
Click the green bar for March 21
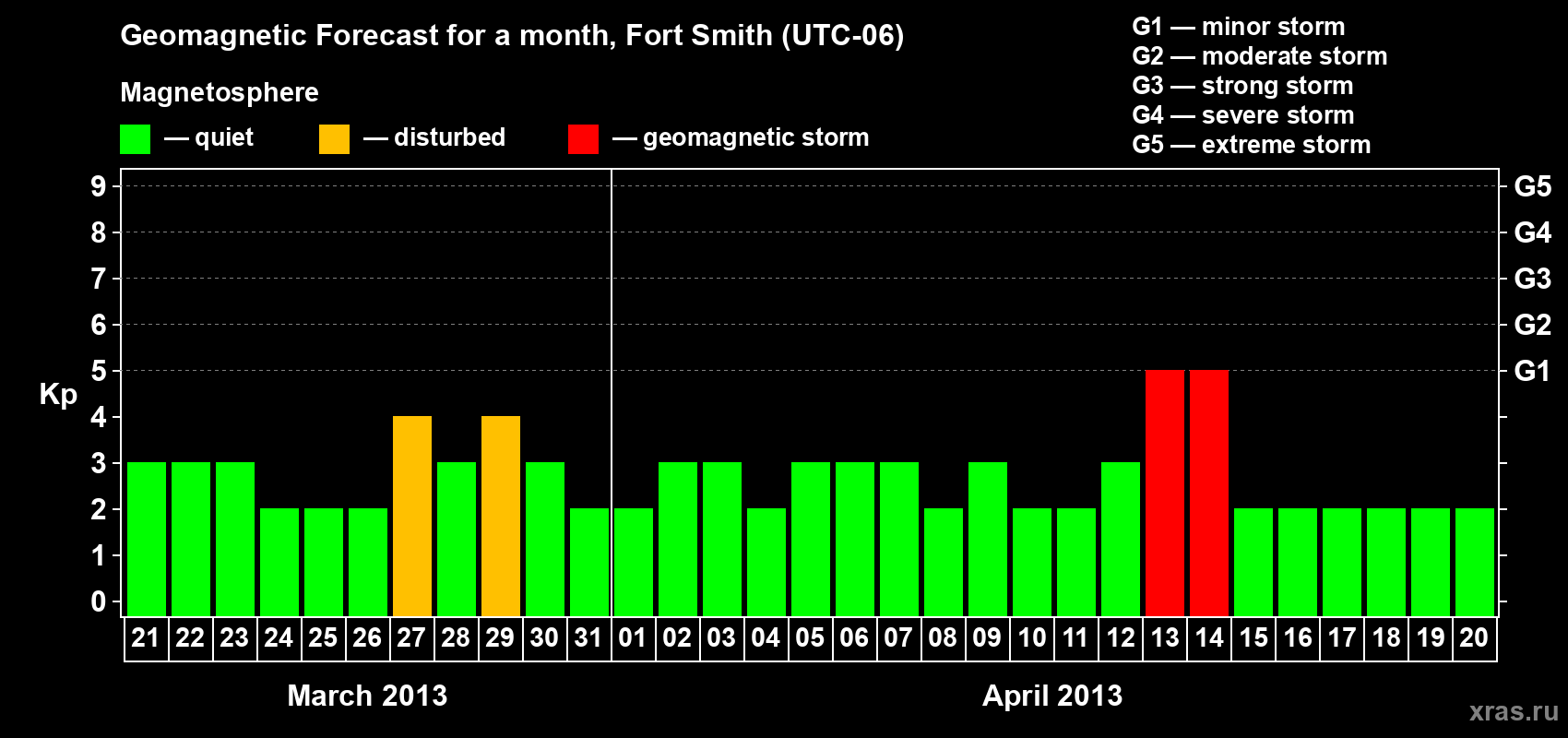[147, 540]
